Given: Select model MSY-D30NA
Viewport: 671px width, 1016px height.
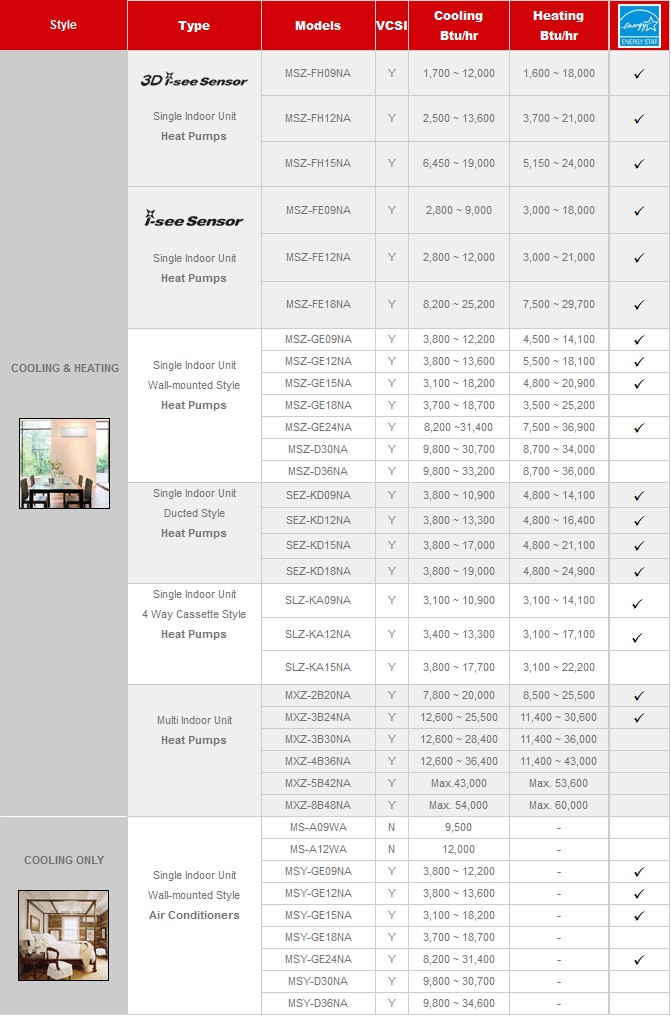Looking at the screenshot, I should coord(317,982).
